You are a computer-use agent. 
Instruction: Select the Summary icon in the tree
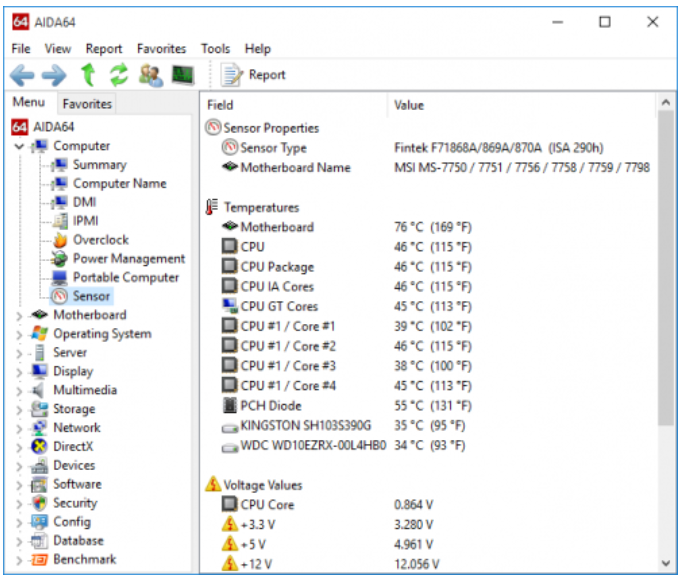tap(59, 165)
